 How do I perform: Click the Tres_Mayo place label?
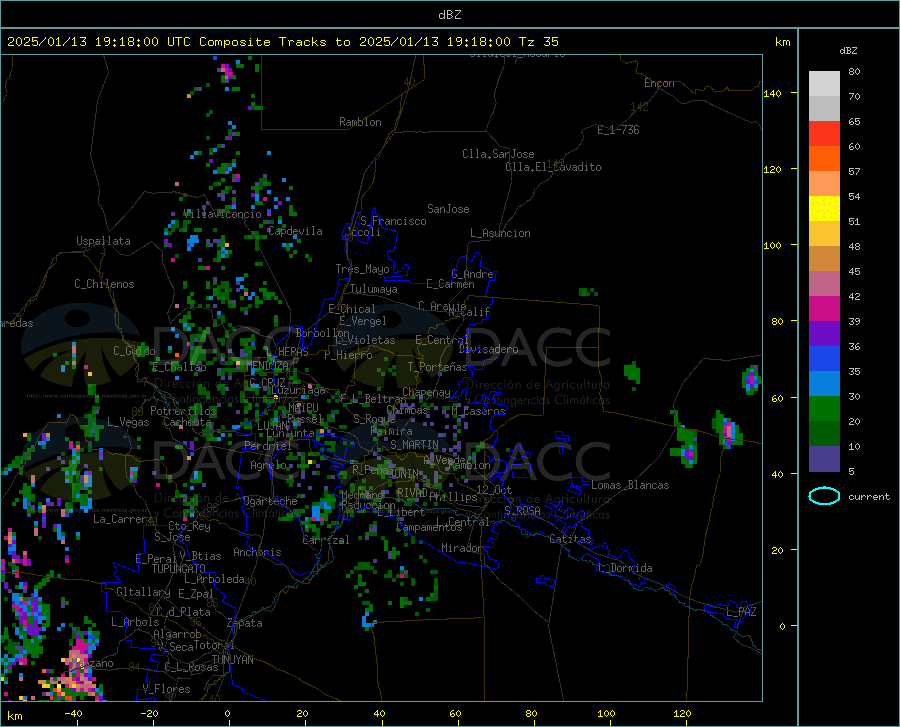point(362,269)
